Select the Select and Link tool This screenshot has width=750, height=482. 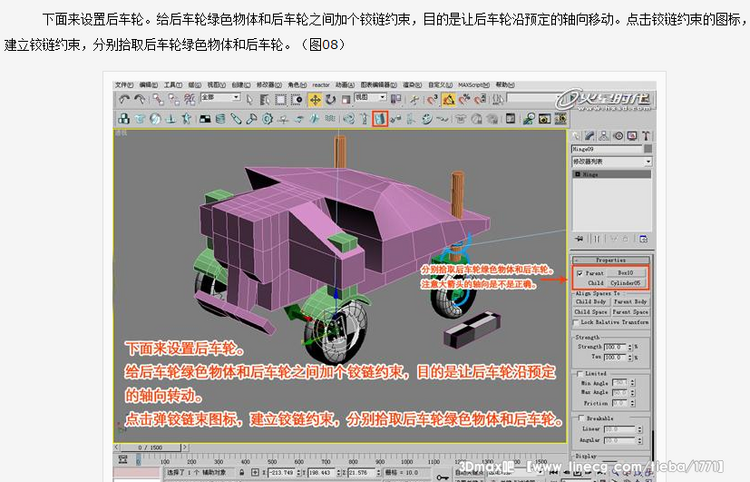[158, 99]
